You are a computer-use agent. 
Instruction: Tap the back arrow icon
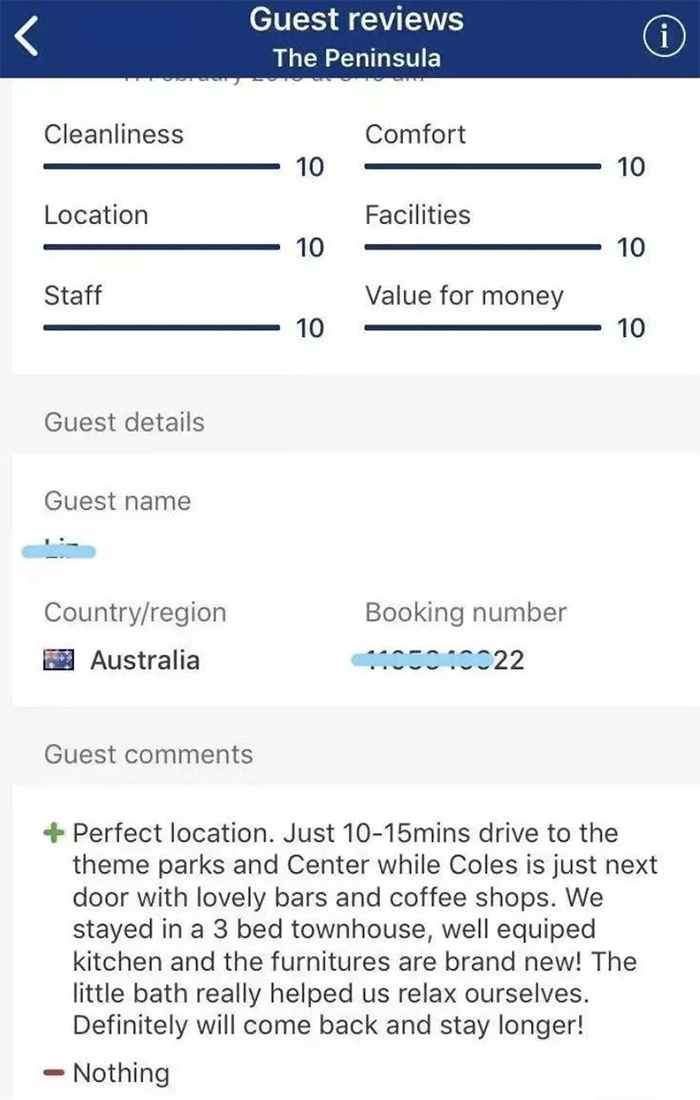[27, 36]
